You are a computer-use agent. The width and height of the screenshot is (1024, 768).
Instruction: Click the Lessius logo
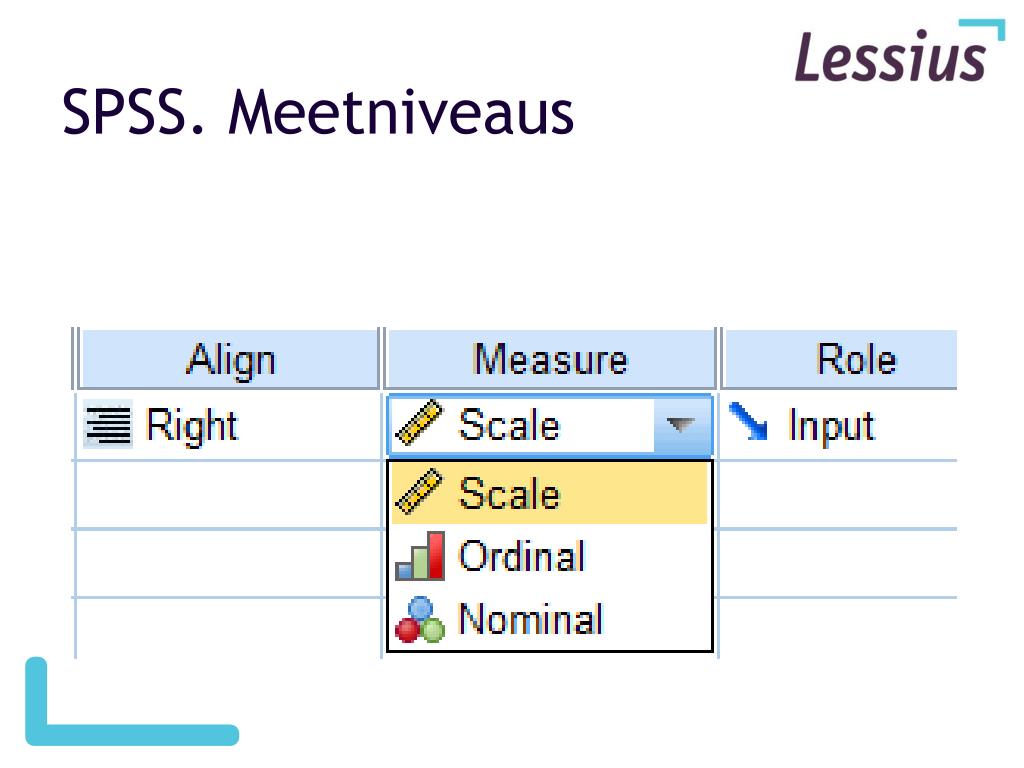(x=899, y=52)
